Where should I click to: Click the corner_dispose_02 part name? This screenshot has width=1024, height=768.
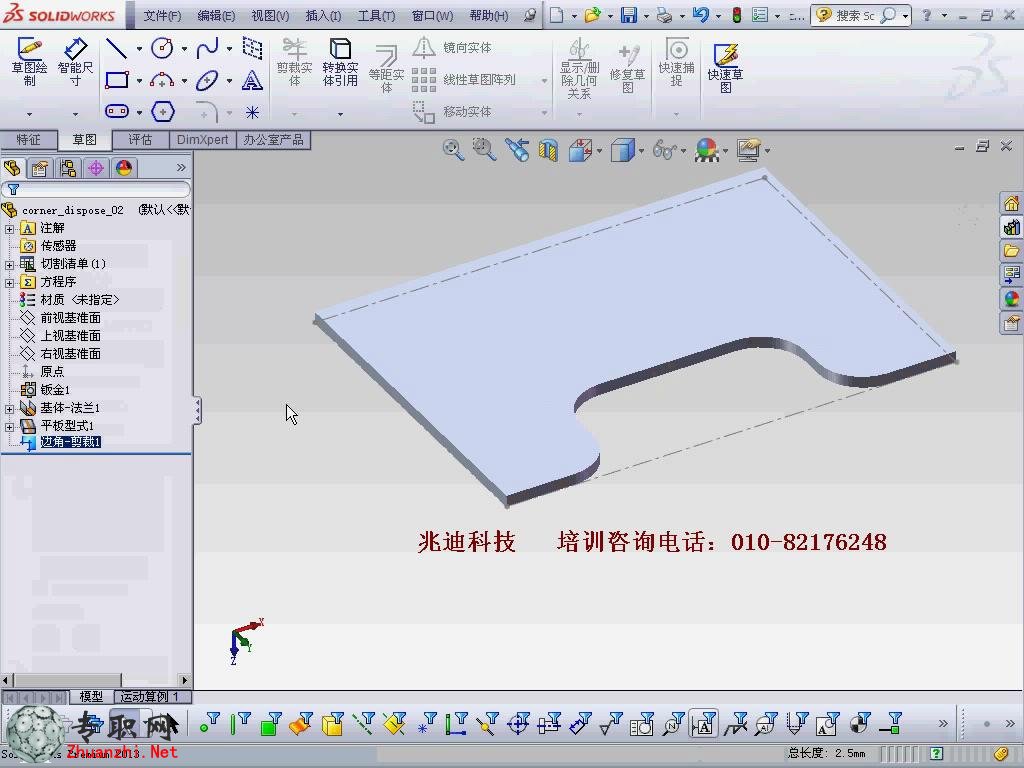[72, 210]
